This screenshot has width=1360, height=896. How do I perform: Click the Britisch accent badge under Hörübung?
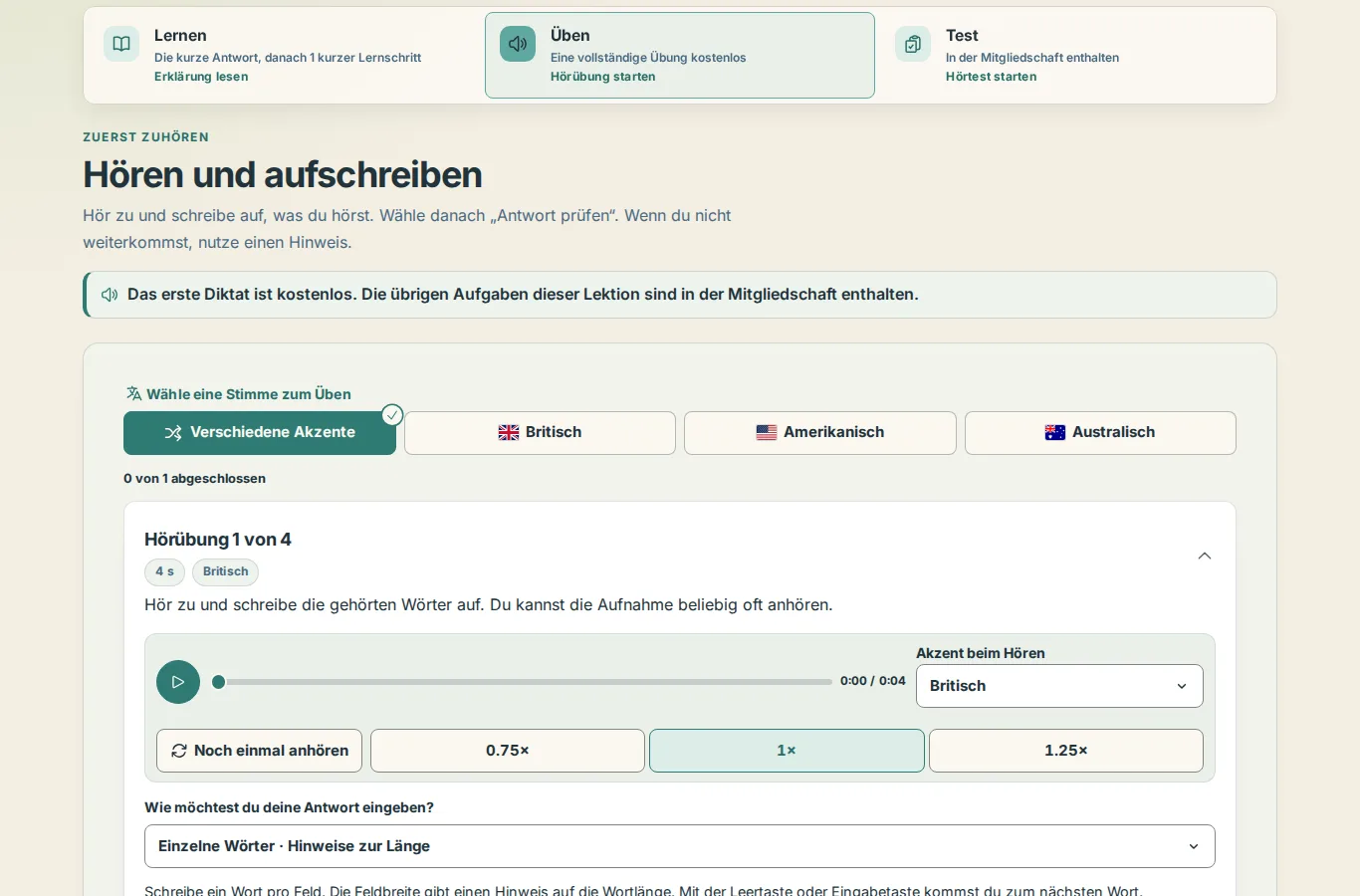(x=226, y=571)
